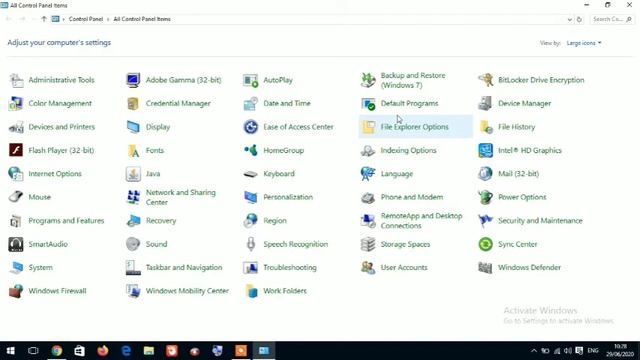Open the Personalization icon

coord(251,197)
